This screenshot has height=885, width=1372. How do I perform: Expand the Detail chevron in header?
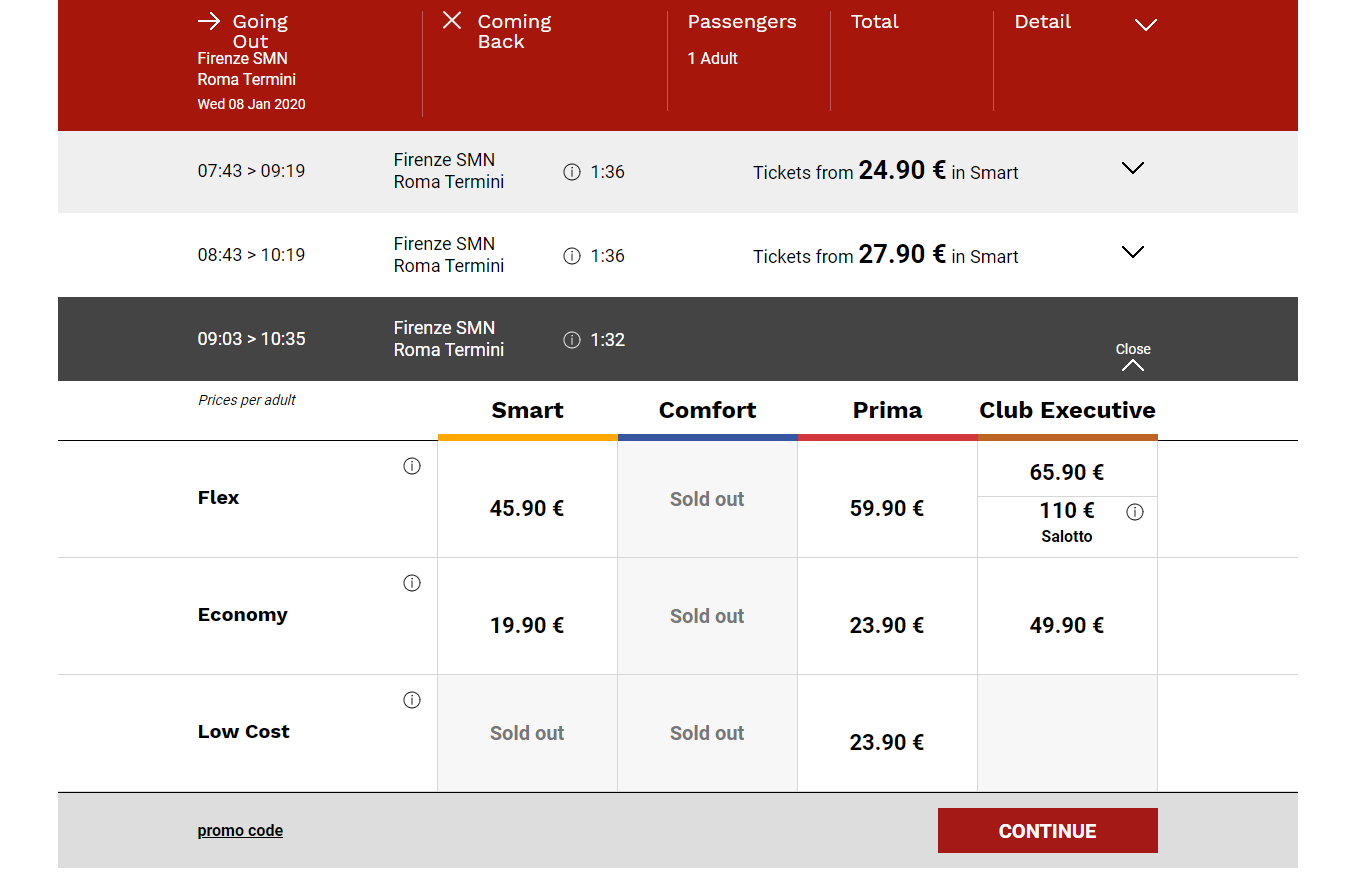[x=1146, y=25]
